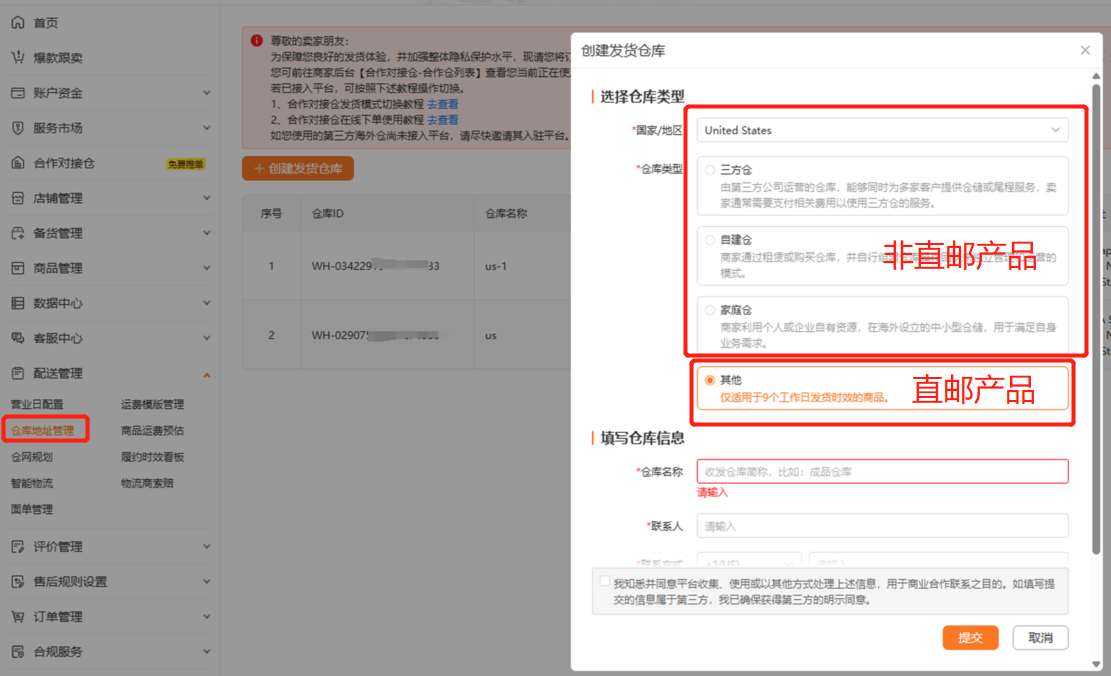Open 爆款跟卖 cart icon in sidebar
This screenshot has height=676, width=1111.
tap(17, 58)
